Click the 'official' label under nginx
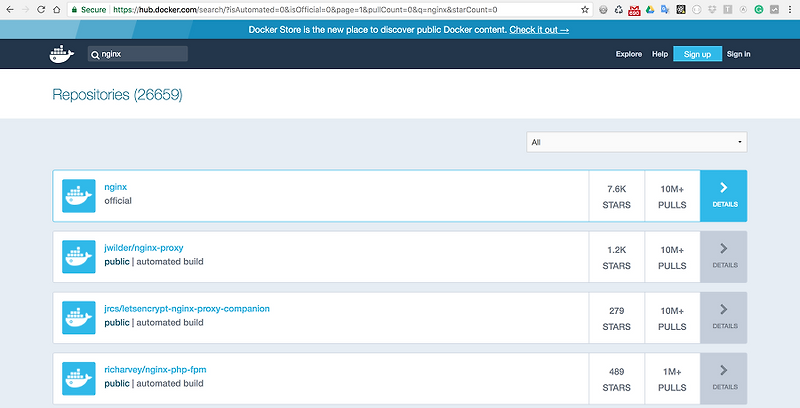The image size is (800, 408). coord(118,201)
